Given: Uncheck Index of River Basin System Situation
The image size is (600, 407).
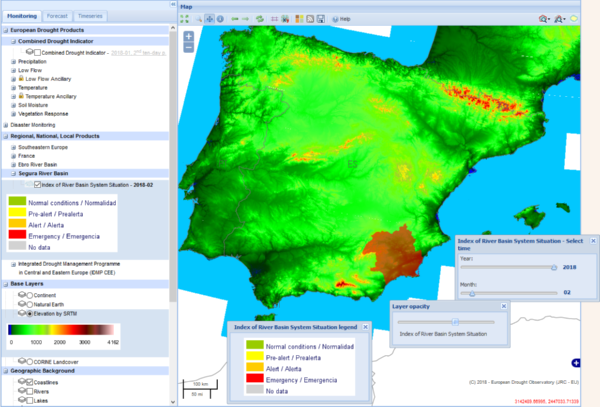Looking at the screenshot, I should click(37, 185).
